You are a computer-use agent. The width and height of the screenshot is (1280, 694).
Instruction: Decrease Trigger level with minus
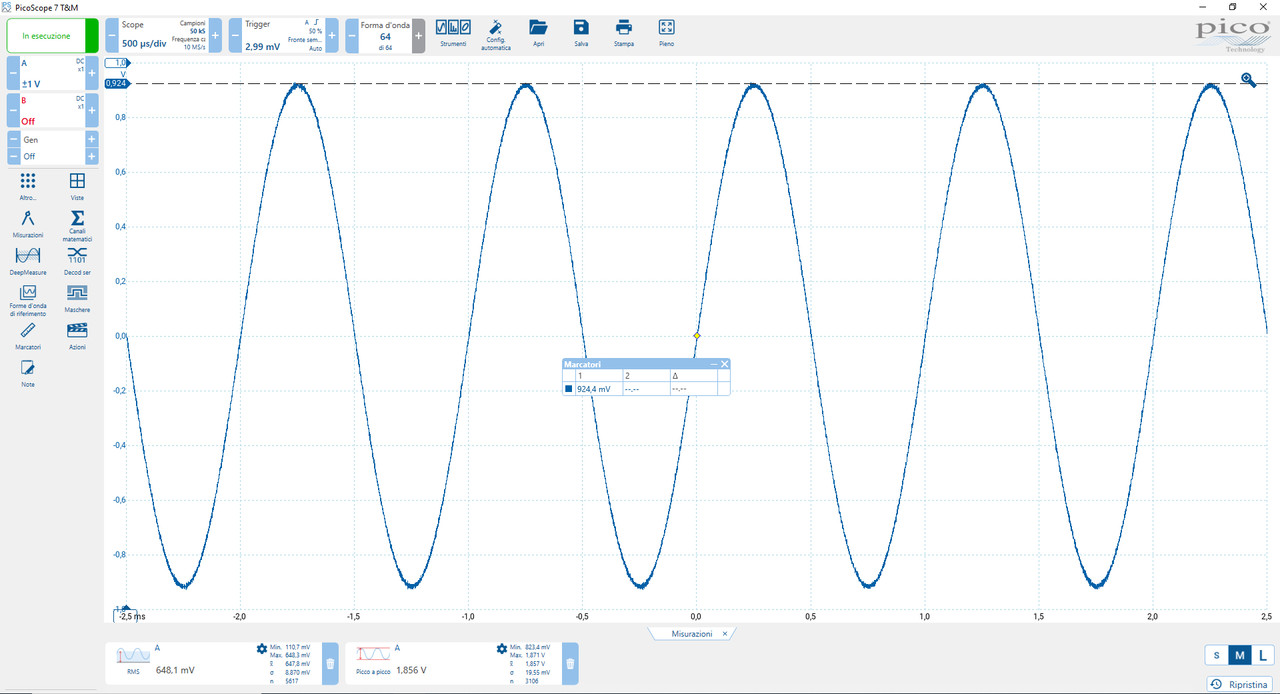pos(235,36)
